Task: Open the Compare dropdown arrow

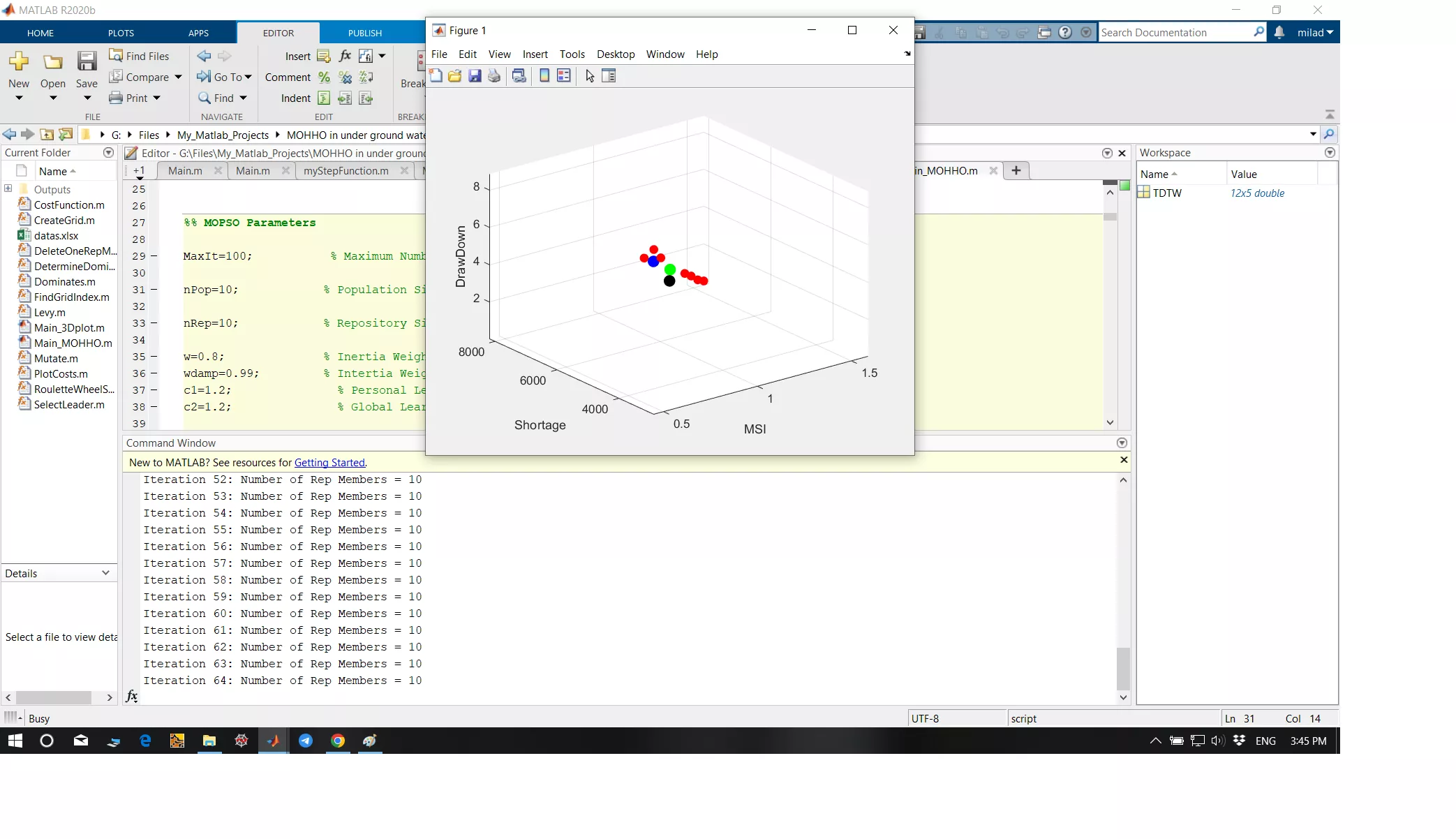Action: (178, 77)
